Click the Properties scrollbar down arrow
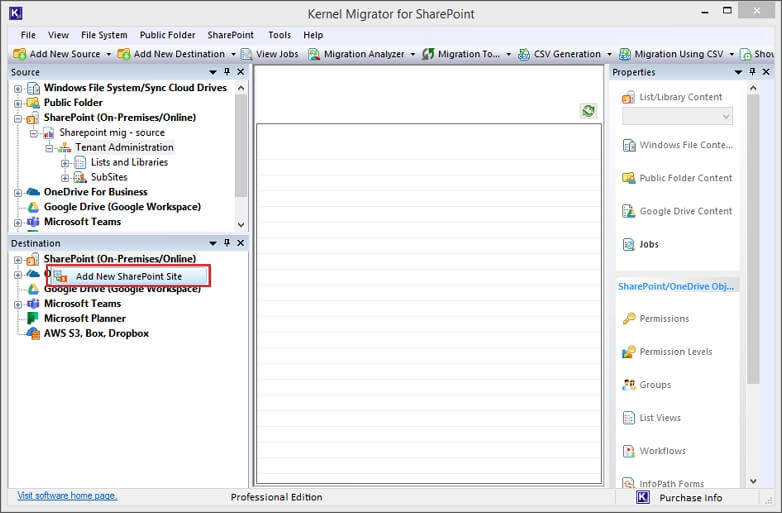Image resolution: width=782 pixels, height=513 pixels. pos(753,481)
